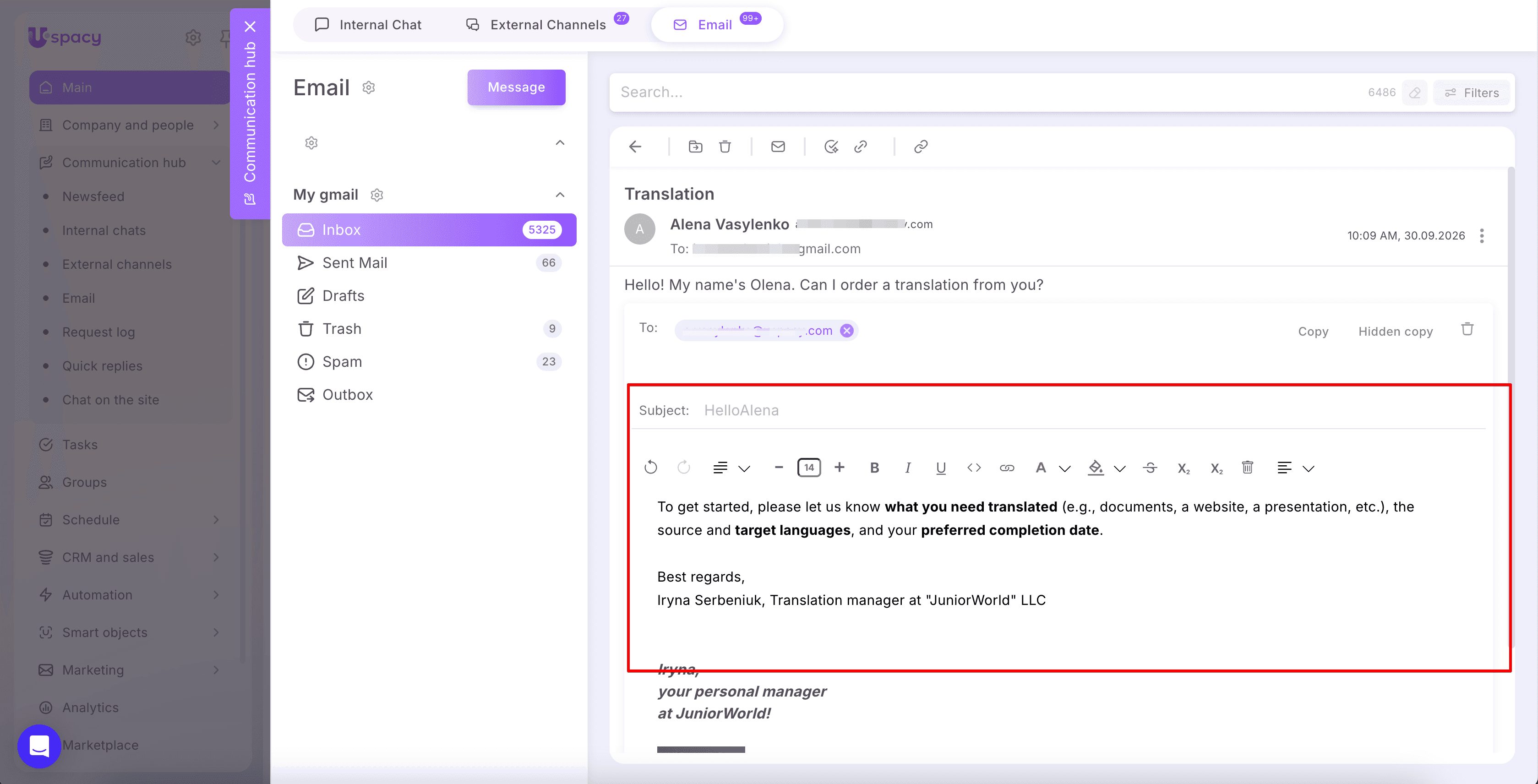Screen dimensions: 1538x784
Task: Mark email unread with envelope icon
Action: [x=778, y=146]
